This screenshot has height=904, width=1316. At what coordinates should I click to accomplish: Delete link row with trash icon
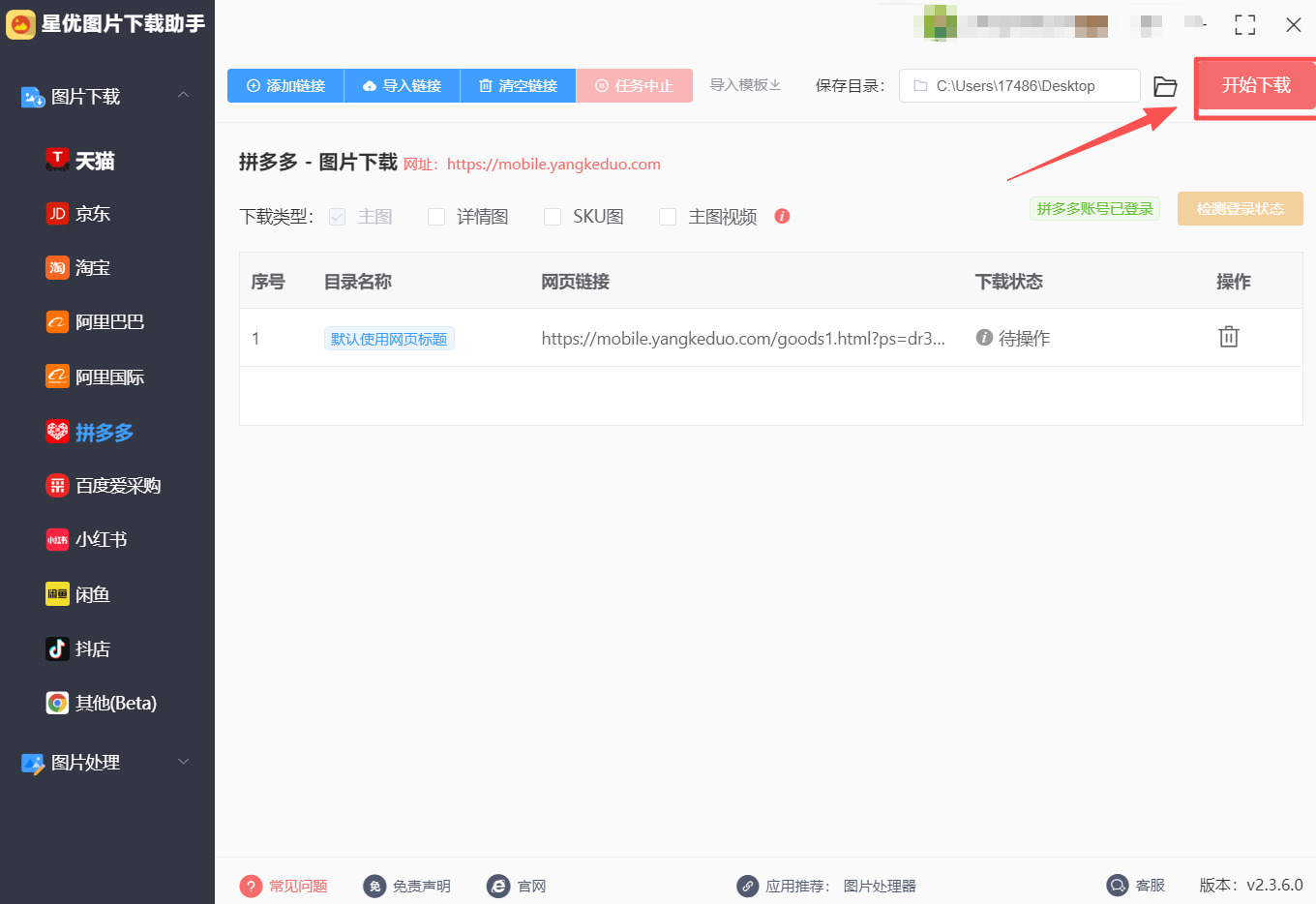coord(1229,336)
